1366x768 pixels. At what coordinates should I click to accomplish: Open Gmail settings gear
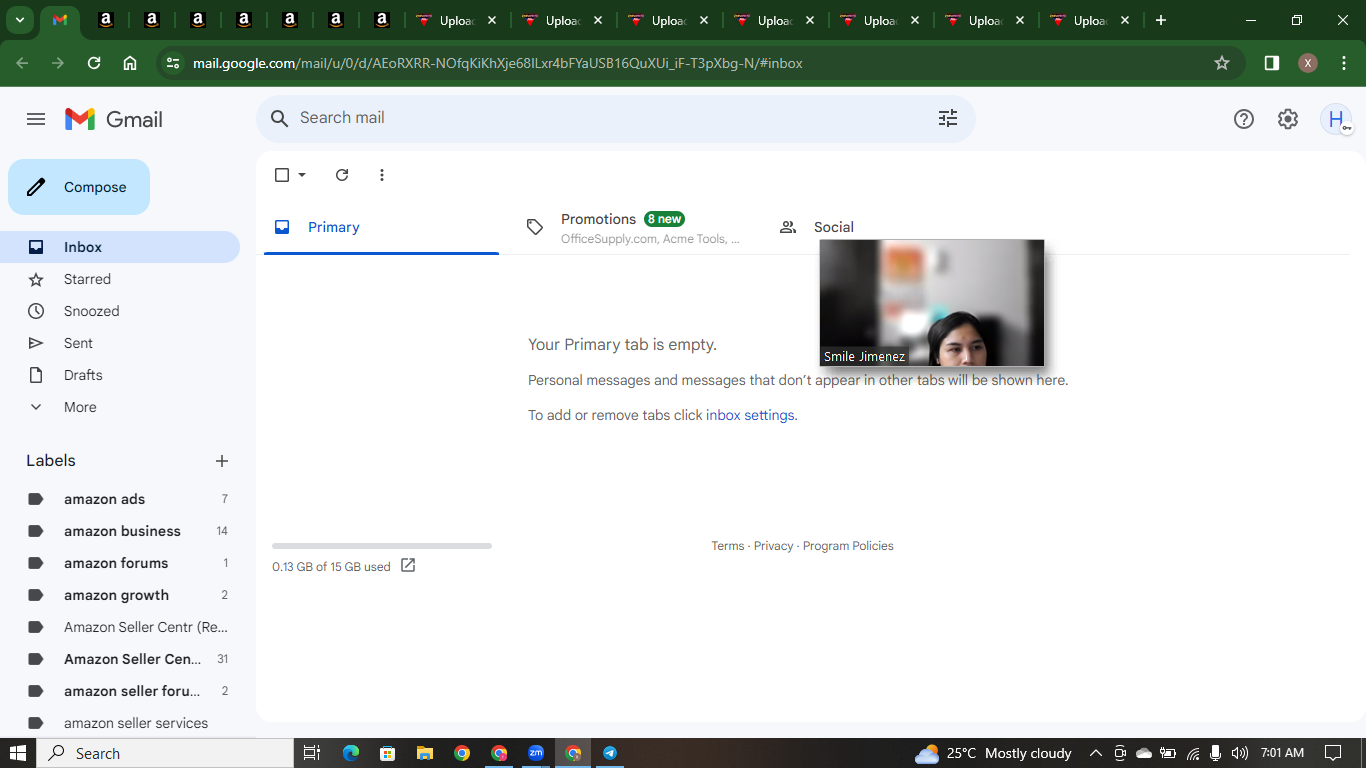(1288, 119)
